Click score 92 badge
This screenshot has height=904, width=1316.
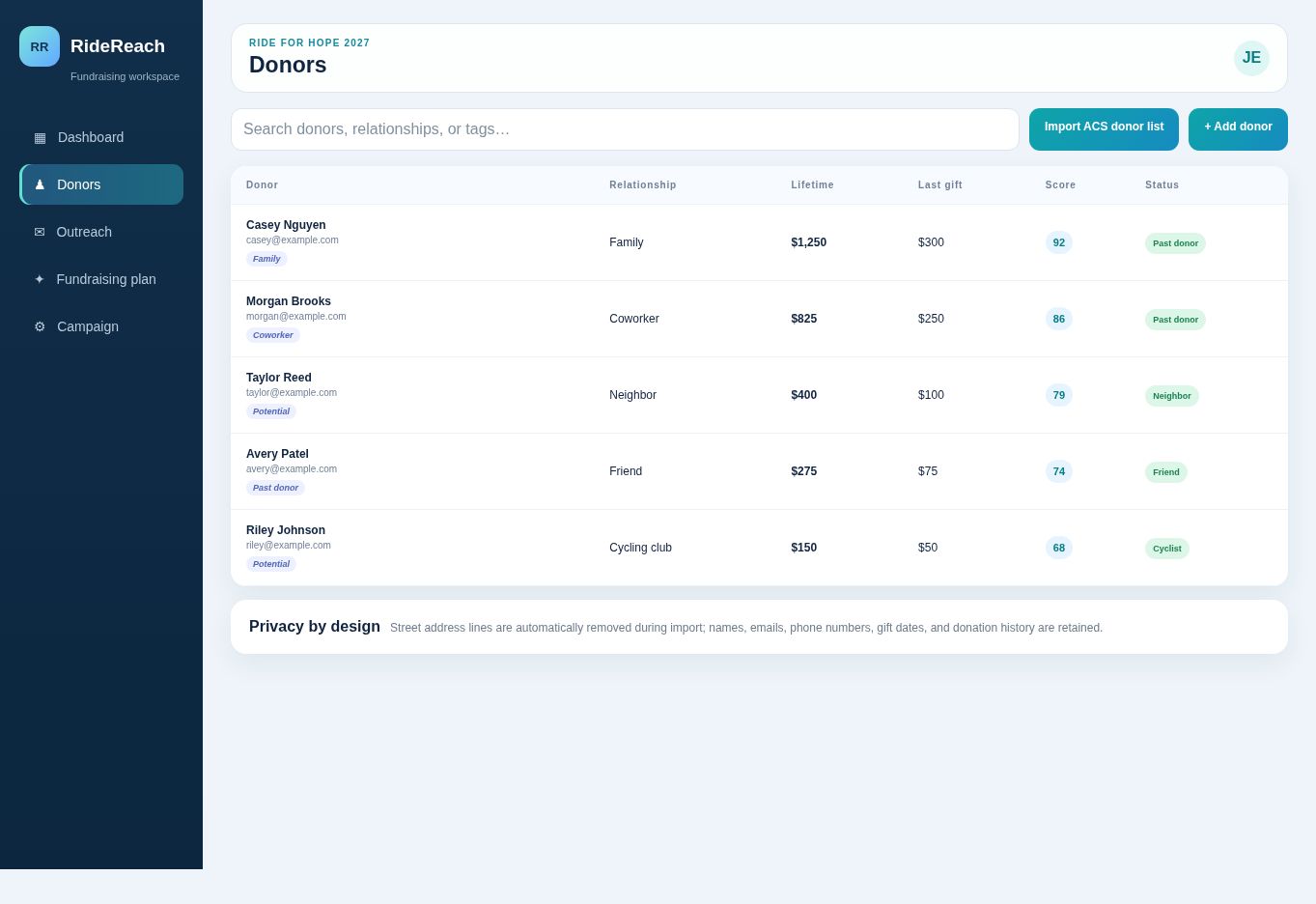click(1059, 242)
